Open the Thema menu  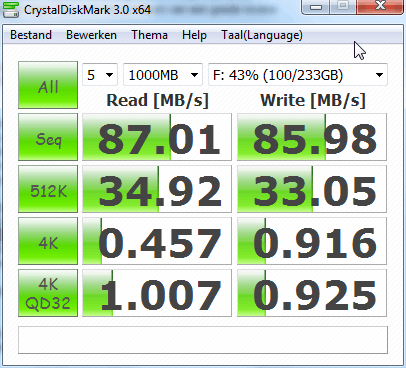[149, 35]
